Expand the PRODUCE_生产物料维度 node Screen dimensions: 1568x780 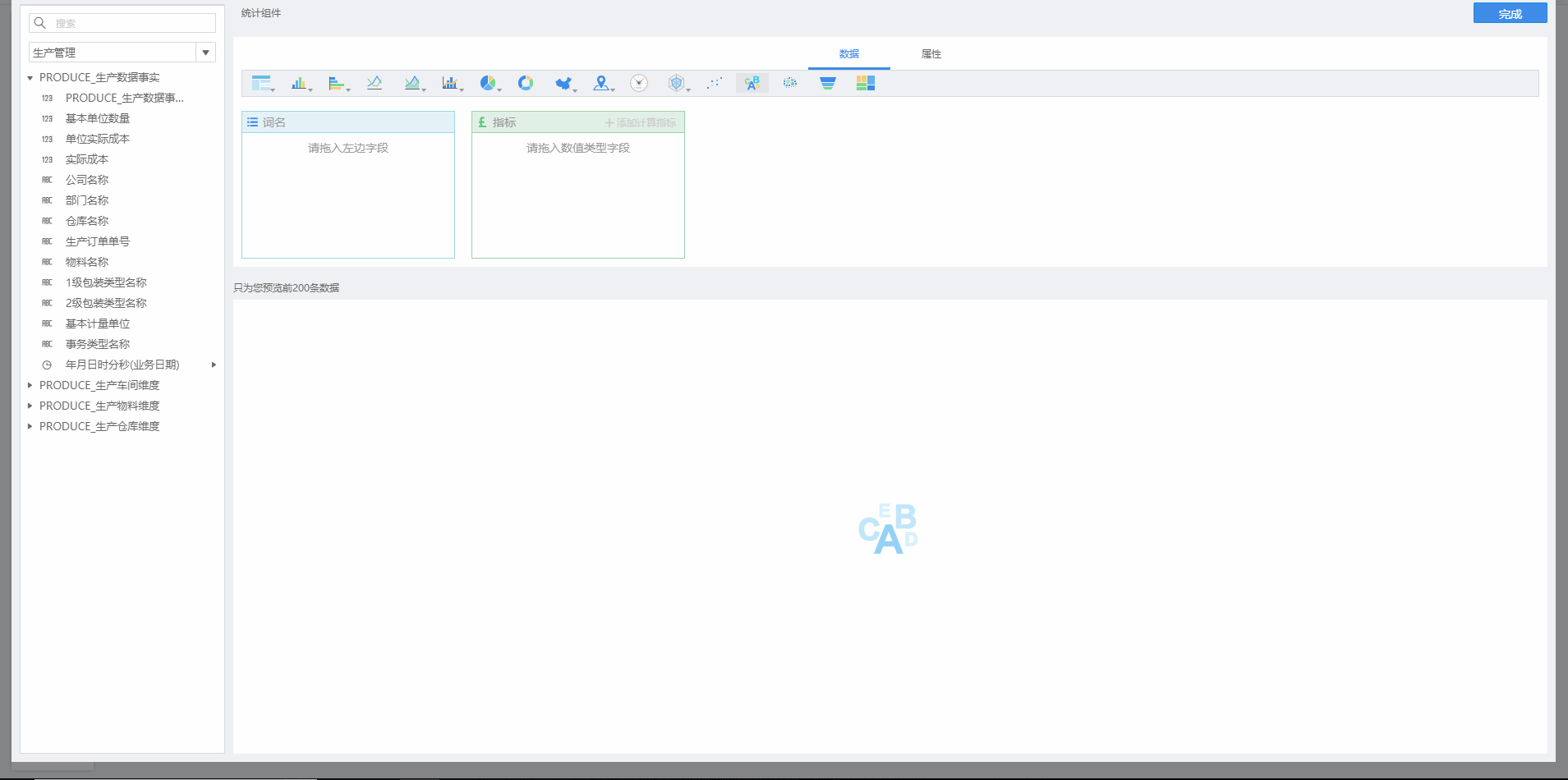[x=30, y=406]
